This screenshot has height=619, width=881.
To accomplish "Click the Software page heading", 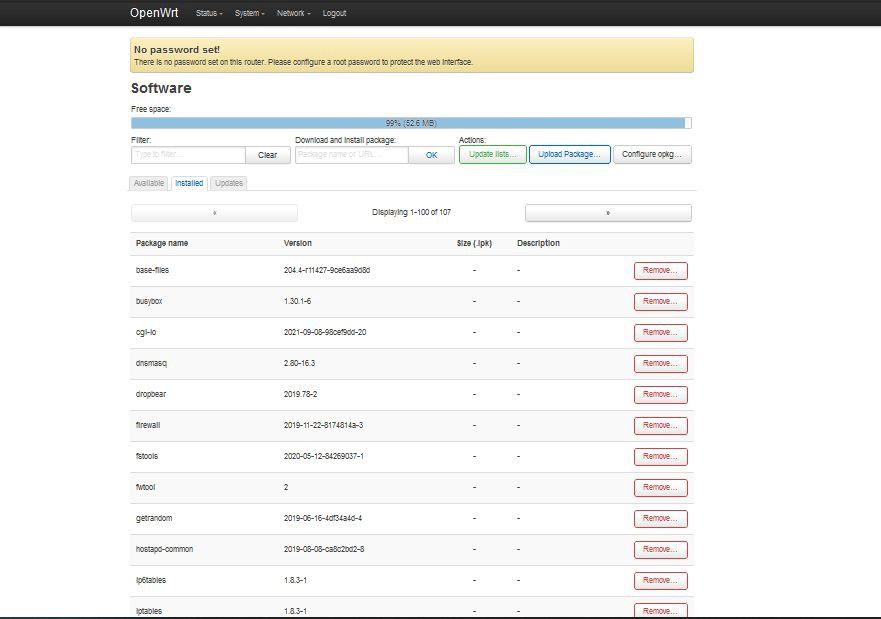I will (x=161, y=88).
